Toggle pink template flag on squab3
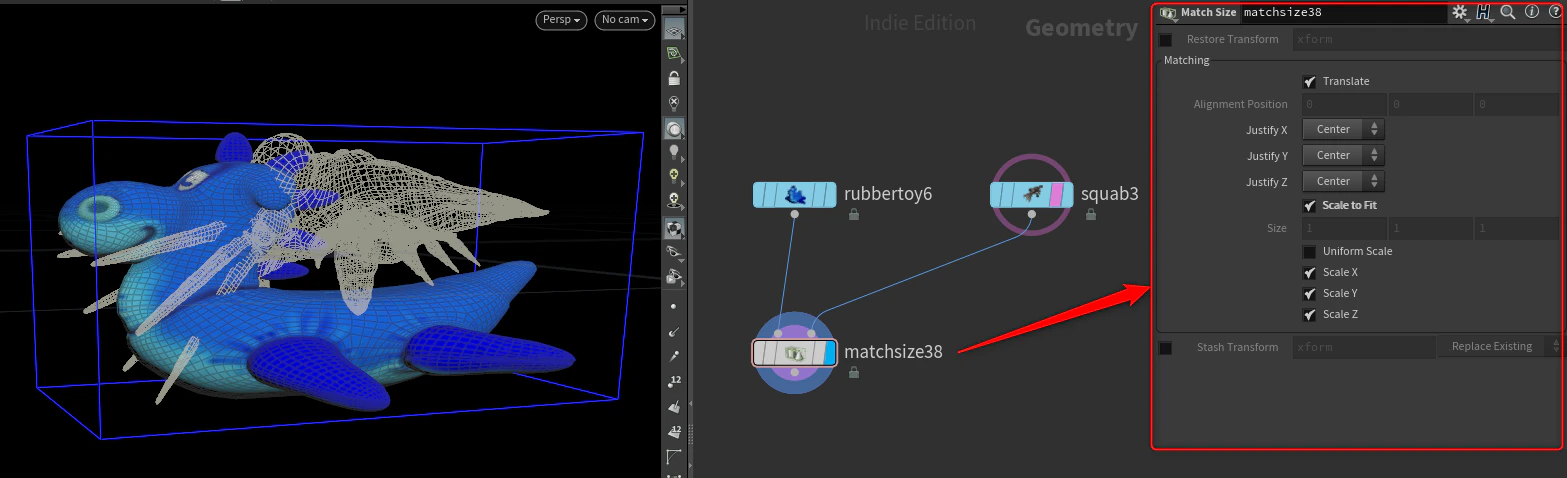The image size is (1567, 478). (1057, 195)
